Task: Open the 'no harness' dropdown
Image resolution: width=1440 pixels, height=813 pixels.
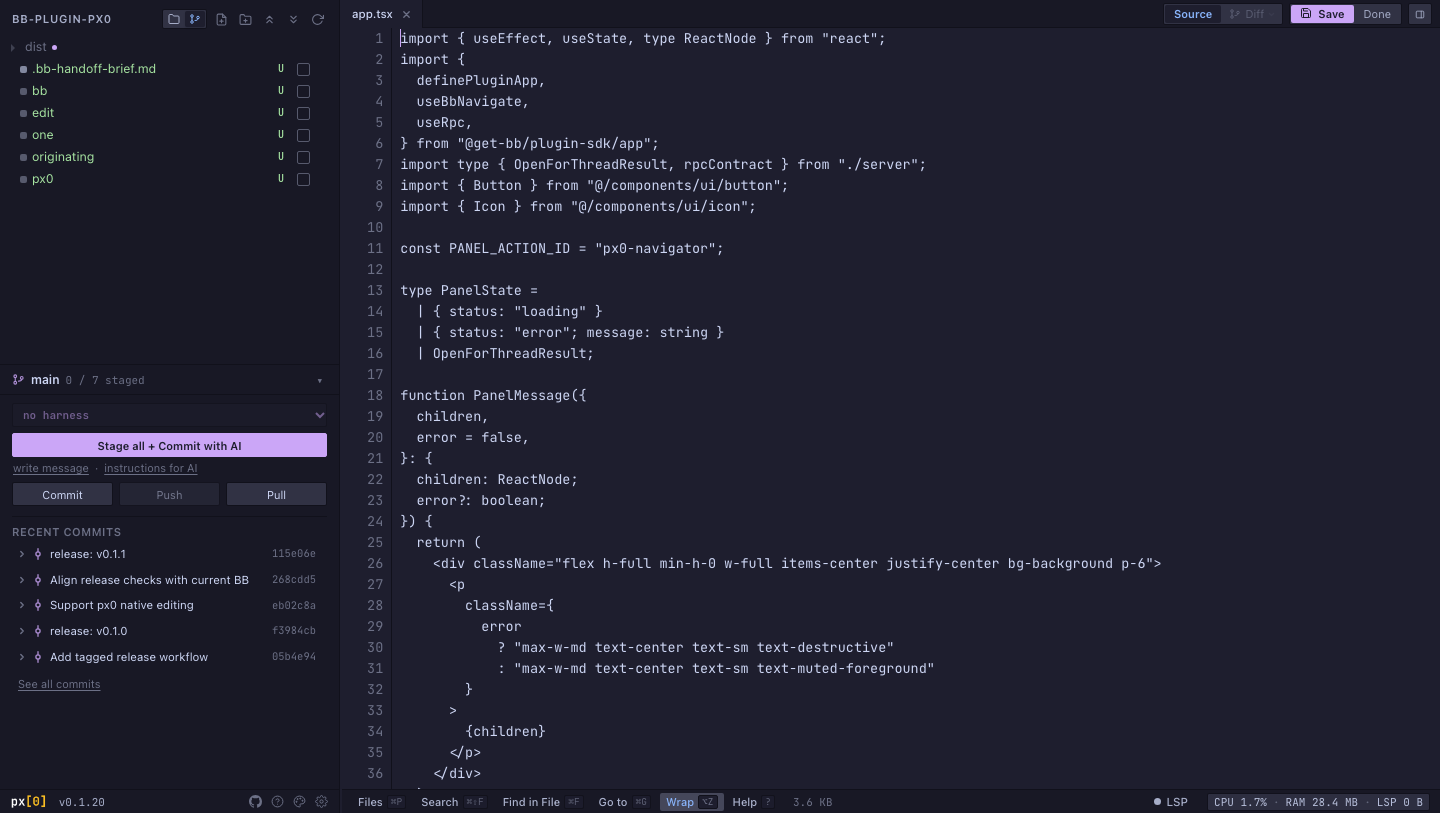Action: point(169,415)
